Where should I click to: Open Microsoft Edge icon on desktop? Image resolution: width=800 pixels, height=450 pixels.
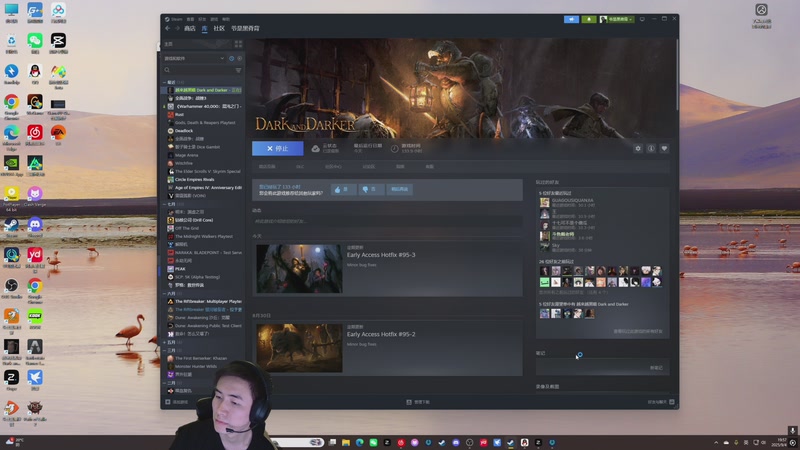click(x=11, y=133)
